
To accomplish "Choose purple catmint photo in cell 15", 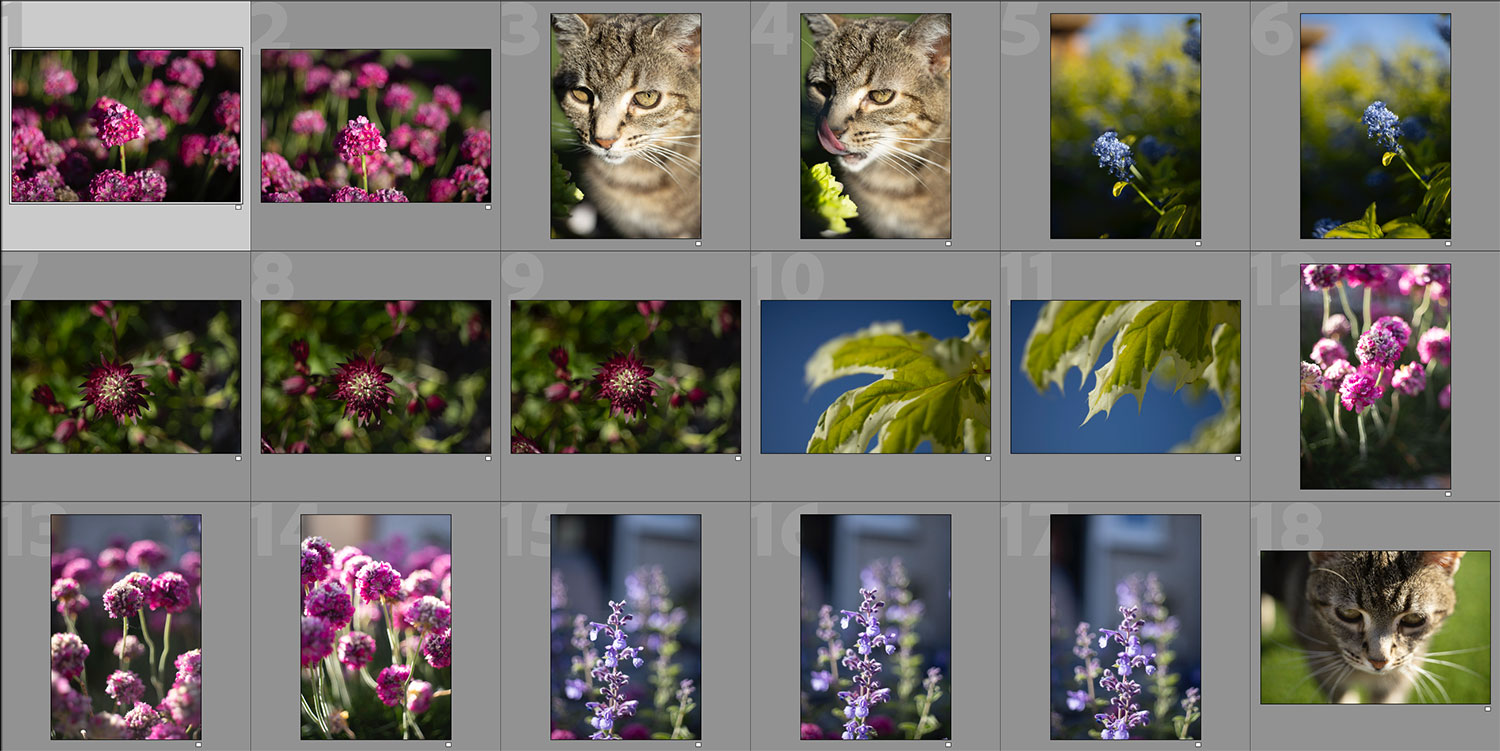I will 626,627.
